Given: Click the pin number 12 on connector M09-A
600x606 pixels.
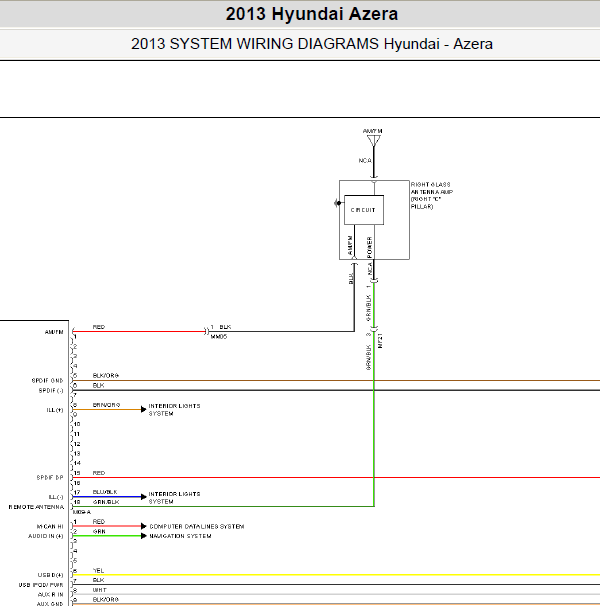Looking at the screenshot, I should point(77,444).
